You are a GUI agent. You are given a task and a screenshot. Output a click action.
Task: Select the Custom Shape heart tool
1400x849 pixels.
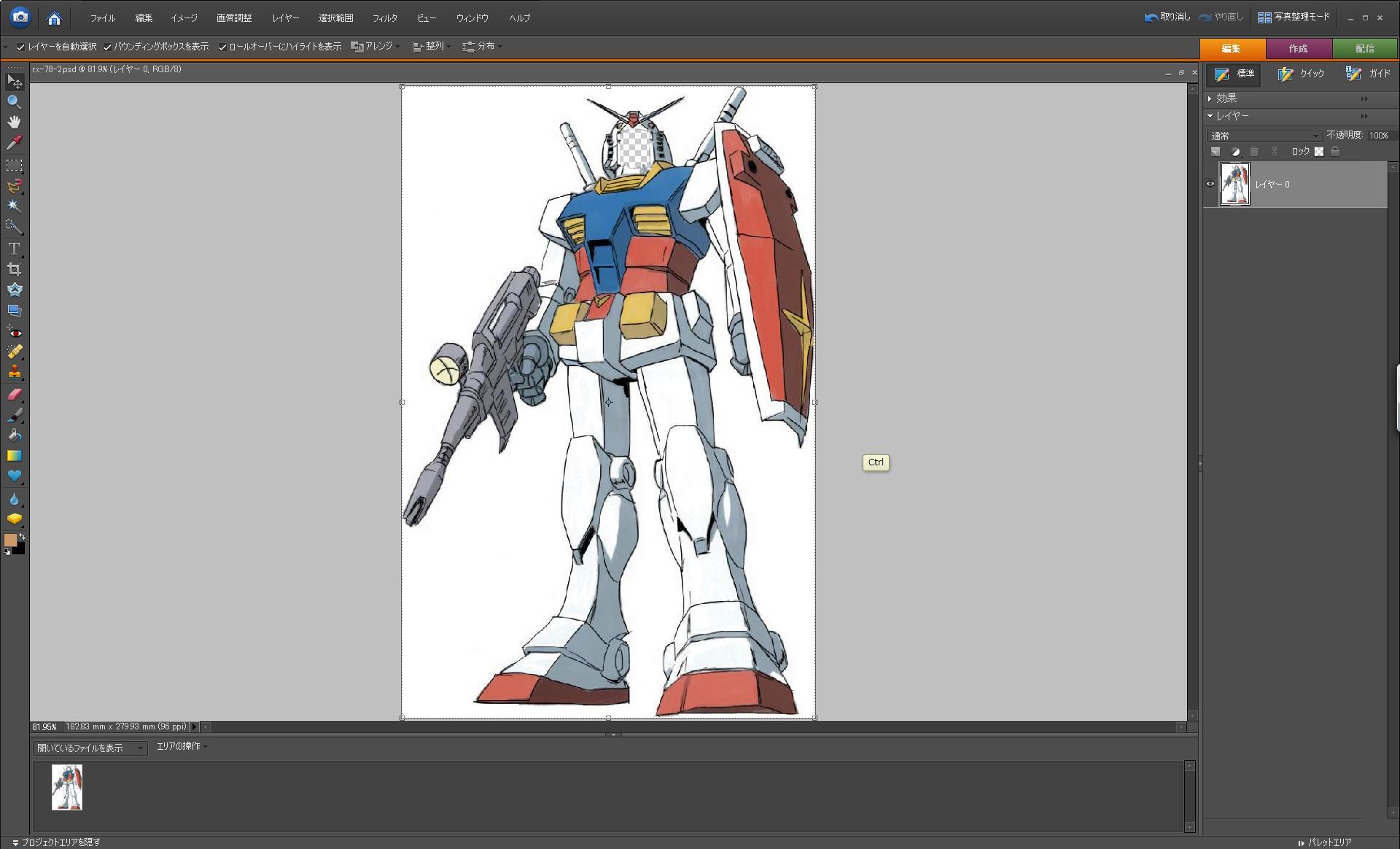(x=14, y=476)
